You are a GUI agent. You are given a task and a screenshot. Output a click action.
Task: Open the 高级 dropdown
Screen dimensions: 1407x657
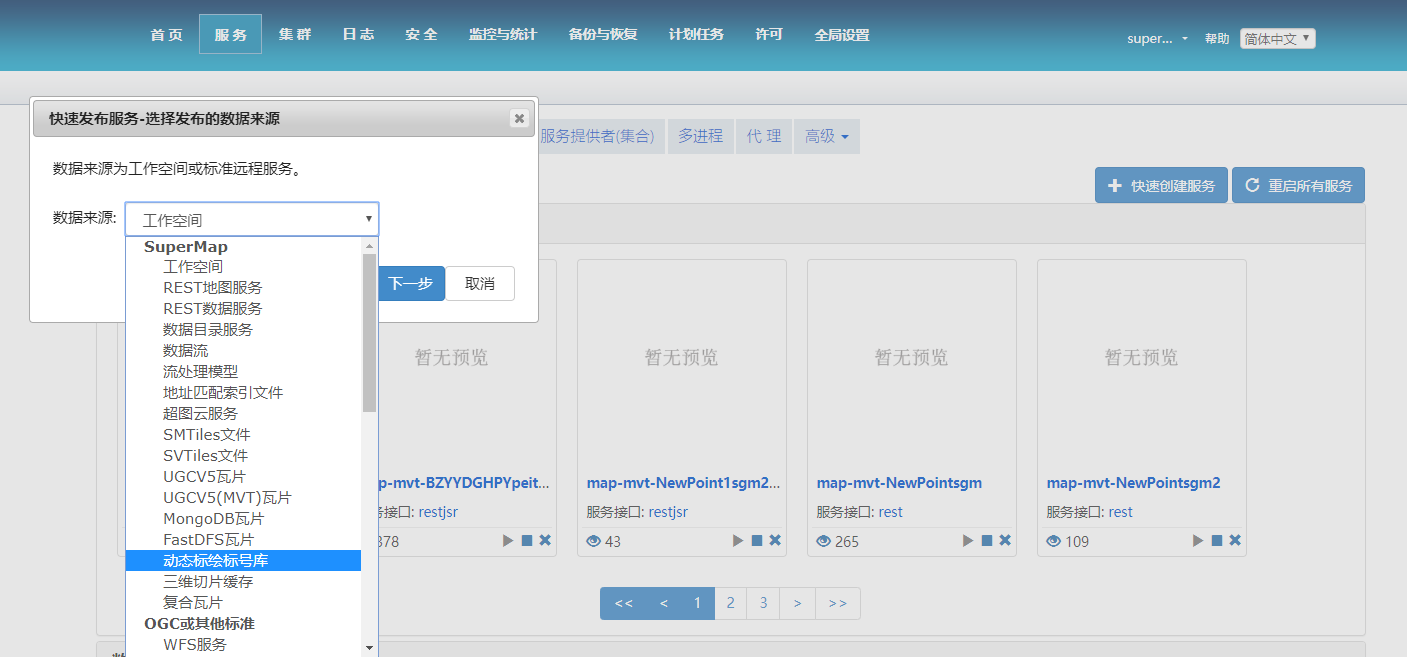(827, 136)
